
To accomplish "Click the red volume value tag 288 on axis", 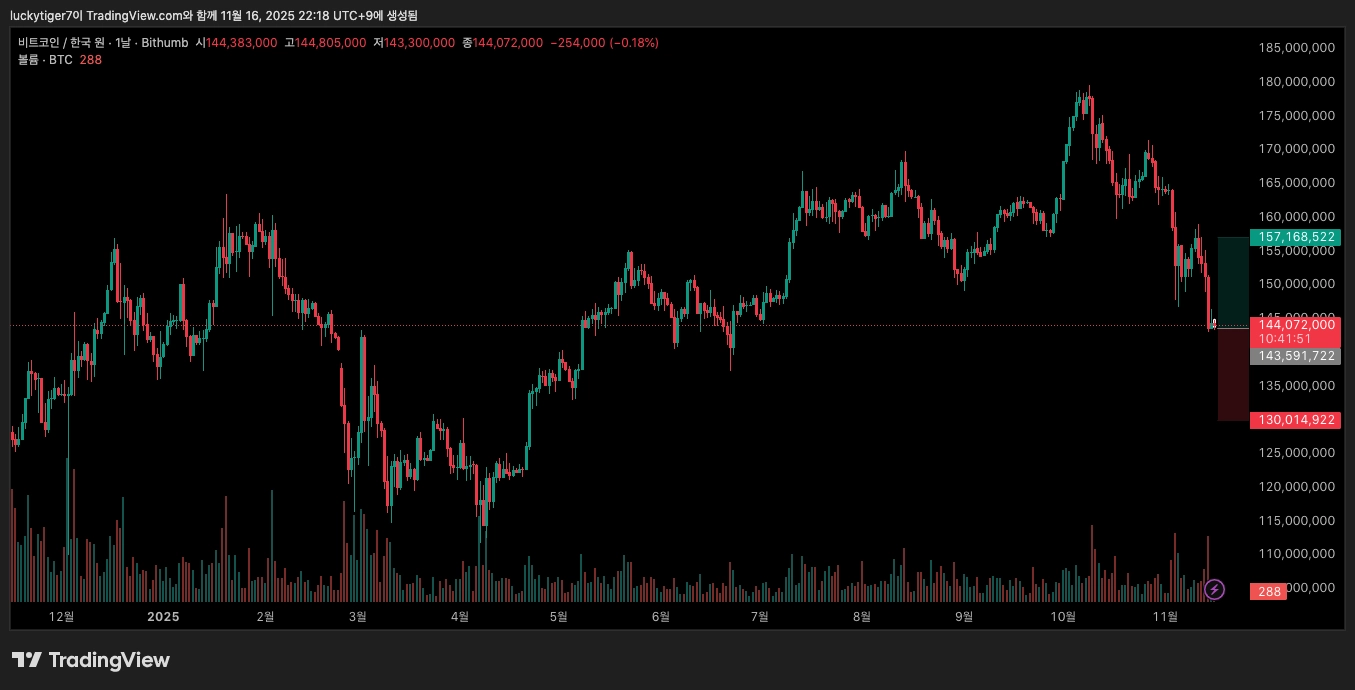I will (1269, 592).
